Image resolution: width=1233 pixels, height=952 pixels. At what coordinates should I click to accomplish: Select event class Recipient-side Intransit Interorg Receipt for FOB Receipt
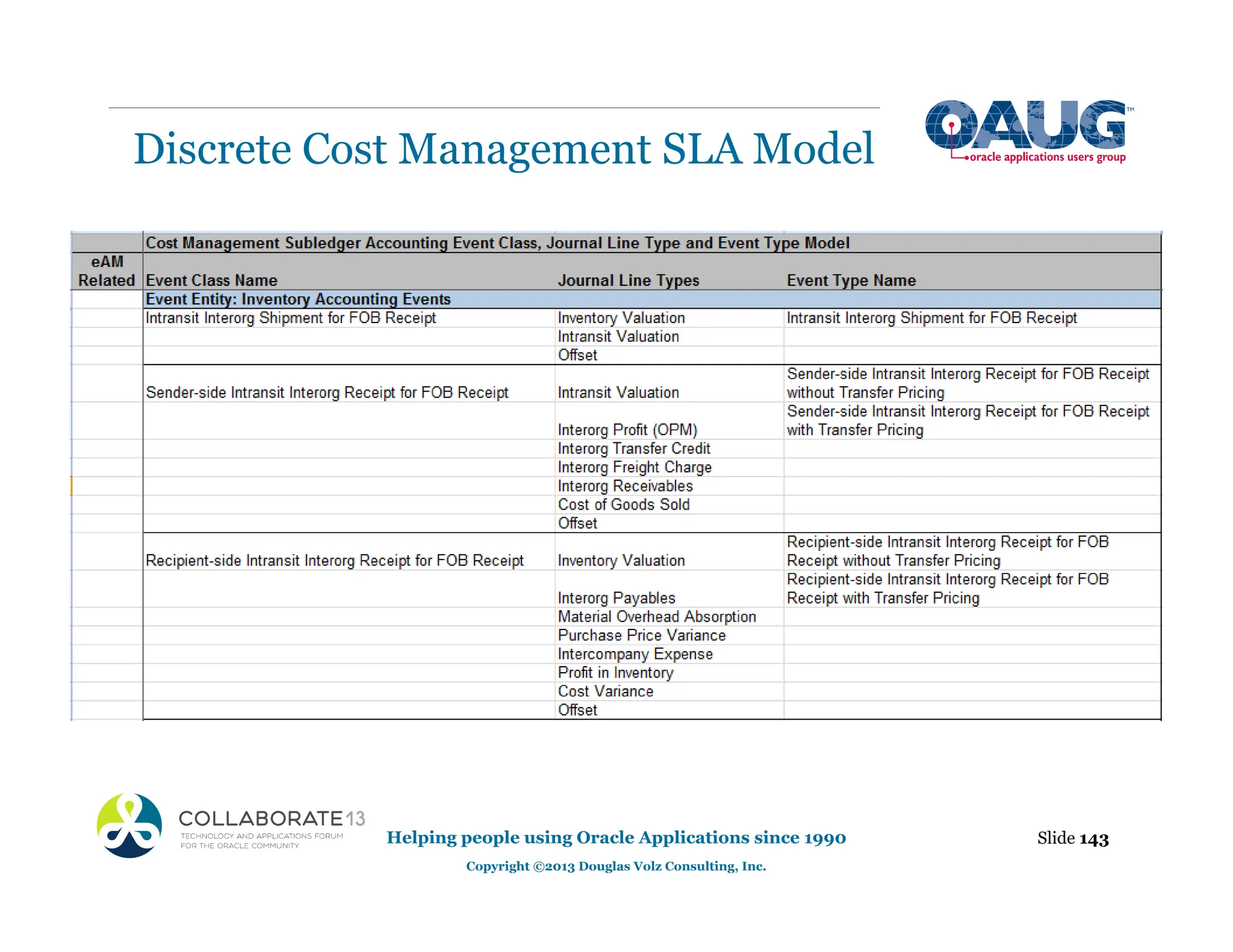click(335, 560)
